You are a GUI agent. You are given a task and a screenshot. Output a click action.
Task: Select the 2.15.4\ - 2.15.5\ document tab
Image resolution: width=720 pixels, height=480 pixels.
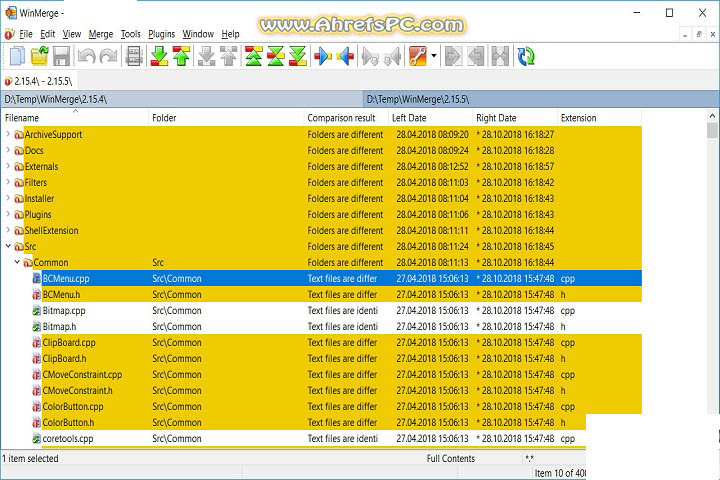click(x=39, y=81)
